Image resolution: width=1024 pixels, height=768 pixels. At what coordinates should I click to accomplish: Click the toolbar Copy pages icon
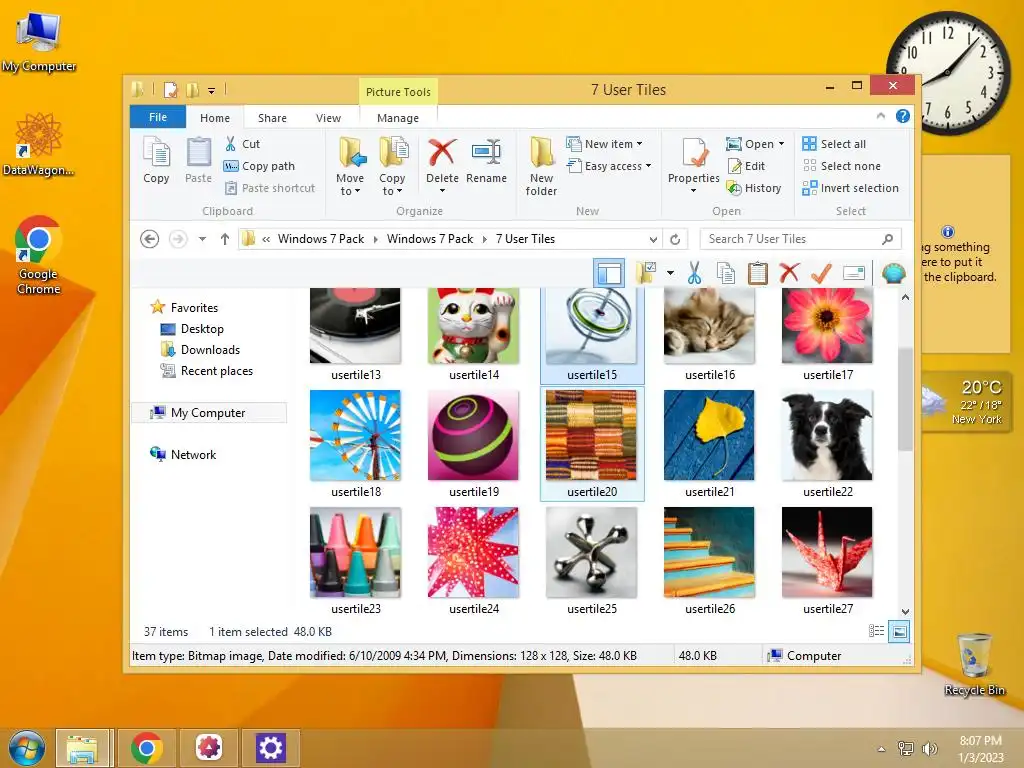[x=726, y=273]
